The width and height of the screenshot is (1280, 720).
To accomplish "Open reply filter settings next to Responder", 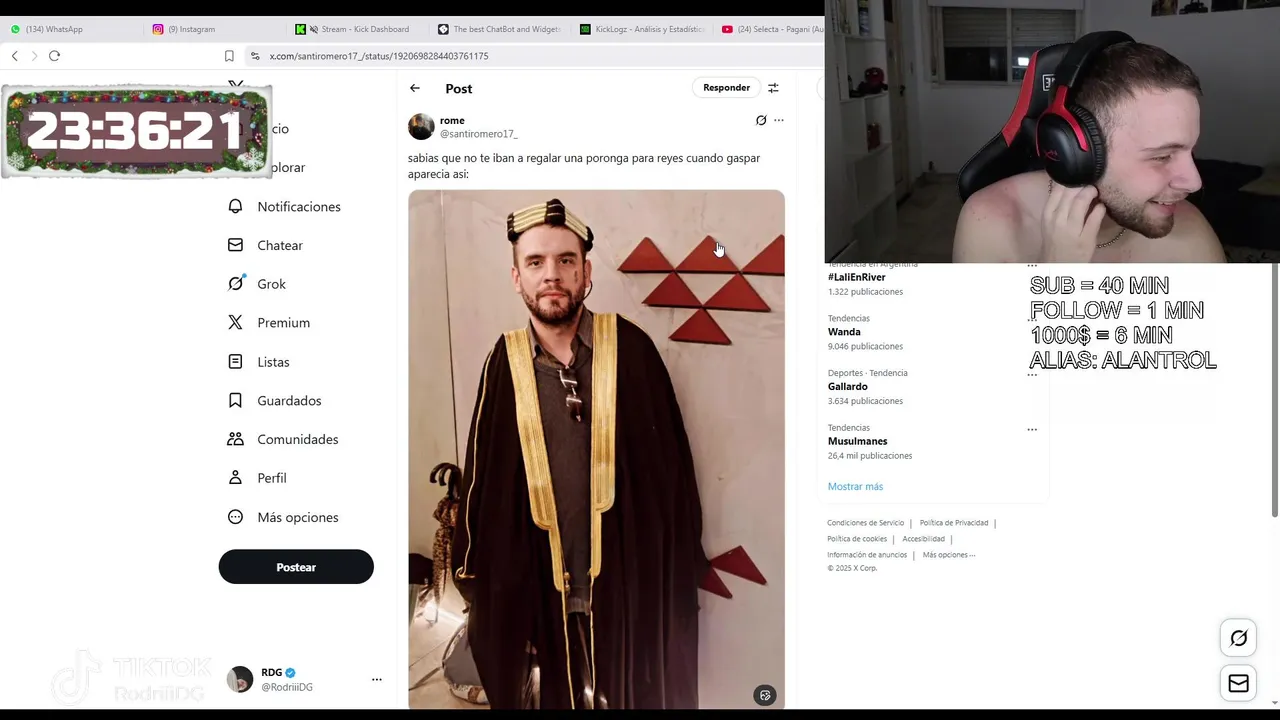I will coord(773,88).
